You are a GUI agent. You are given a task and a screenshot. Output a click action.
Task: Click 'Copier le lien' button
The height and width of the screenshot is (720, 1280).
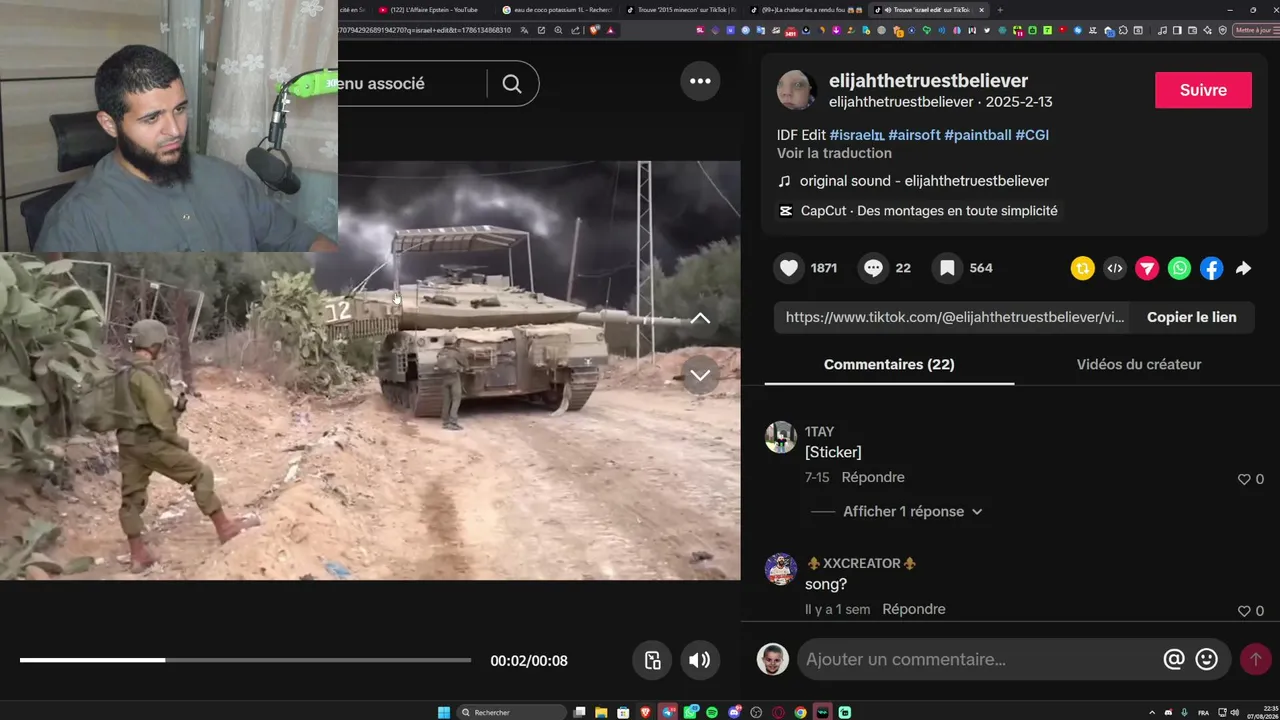(1192, 317)
